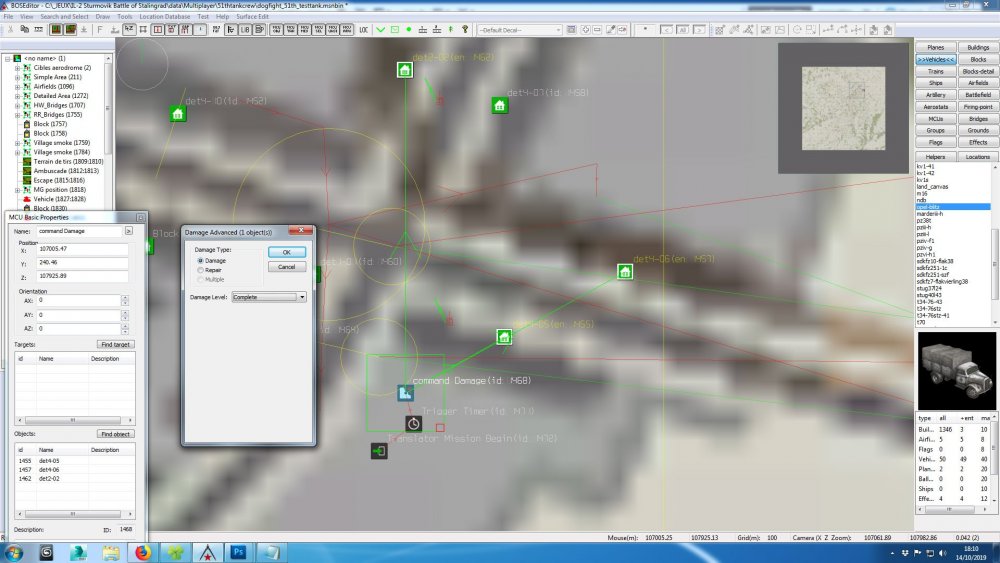Screen dimensions: 1000x563
Task: Open the Default Decal combo box
Action: click(520, 30)
